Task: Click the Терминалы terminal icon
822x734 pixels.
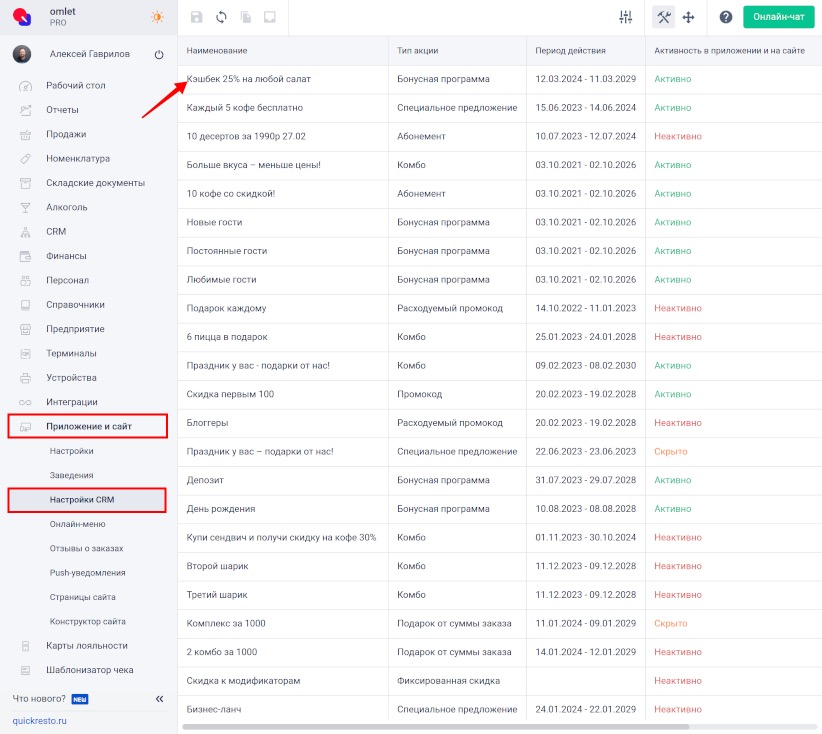Action: (x=25, y=354)
